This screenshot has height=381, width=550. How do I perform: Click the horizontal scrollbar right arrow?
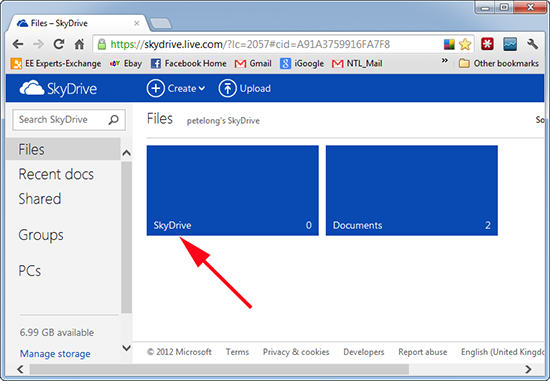(x=529, y=369)
